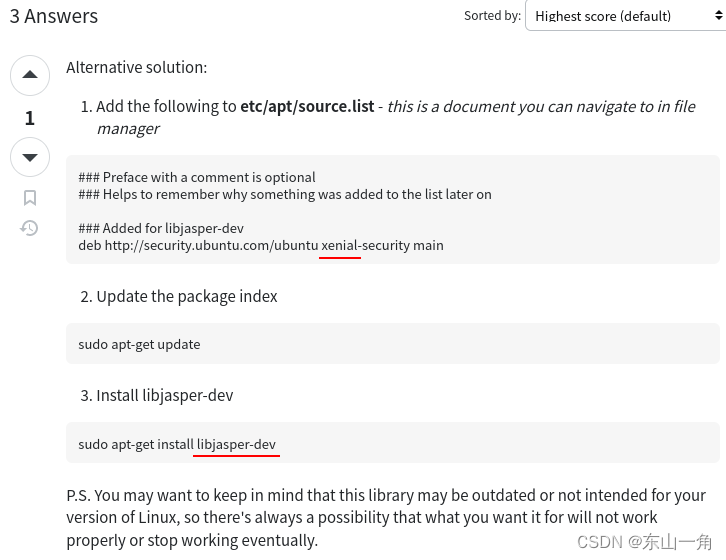Image resolution: width=726 pixels, height=560 pixels.
Task: Click the security.ubuntu.com URL in the code
Action: (211, 245)
